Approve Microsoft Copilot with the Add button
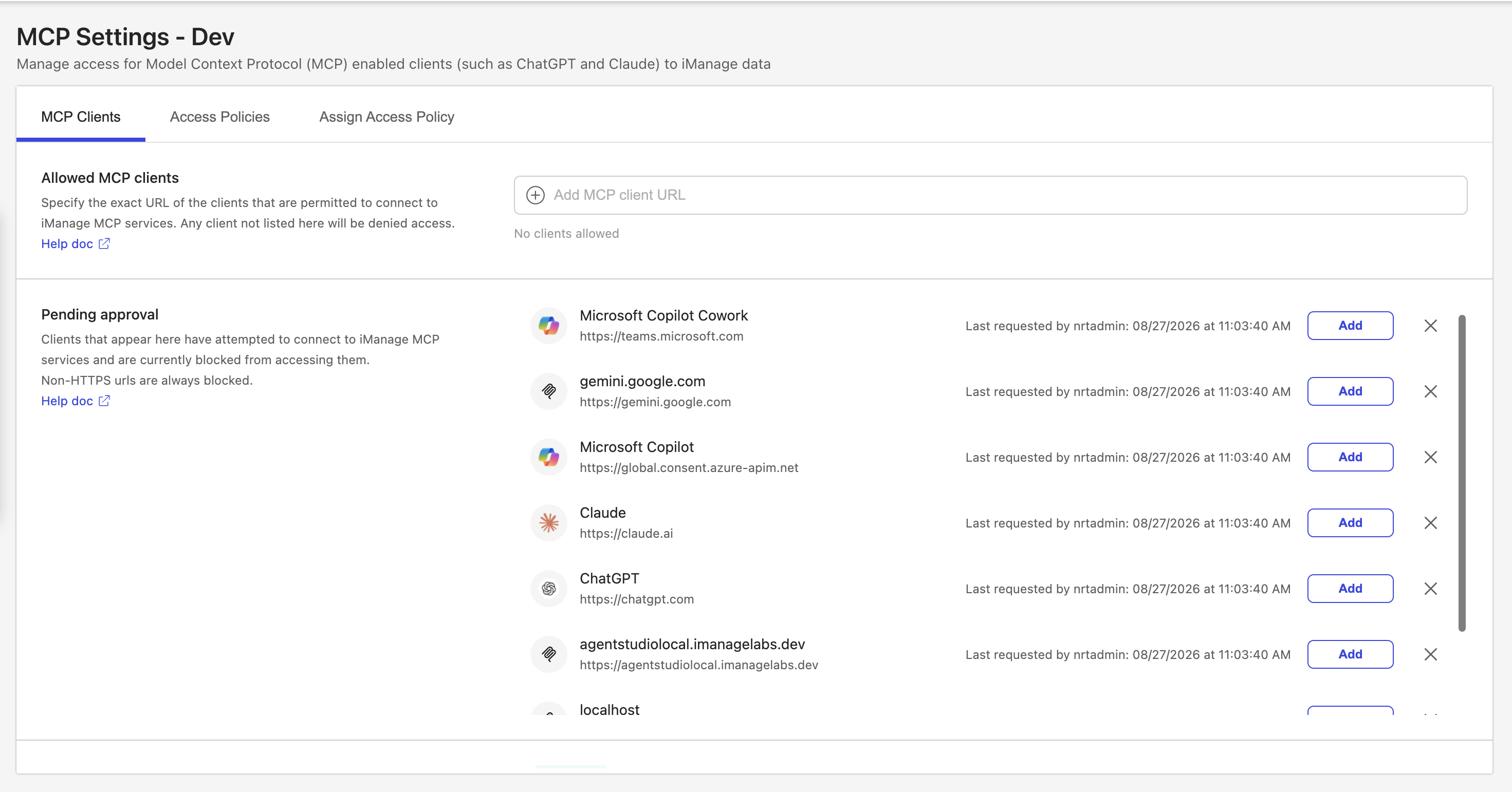The height and width of the screenshot is (792, 1512). [1350, 457]
